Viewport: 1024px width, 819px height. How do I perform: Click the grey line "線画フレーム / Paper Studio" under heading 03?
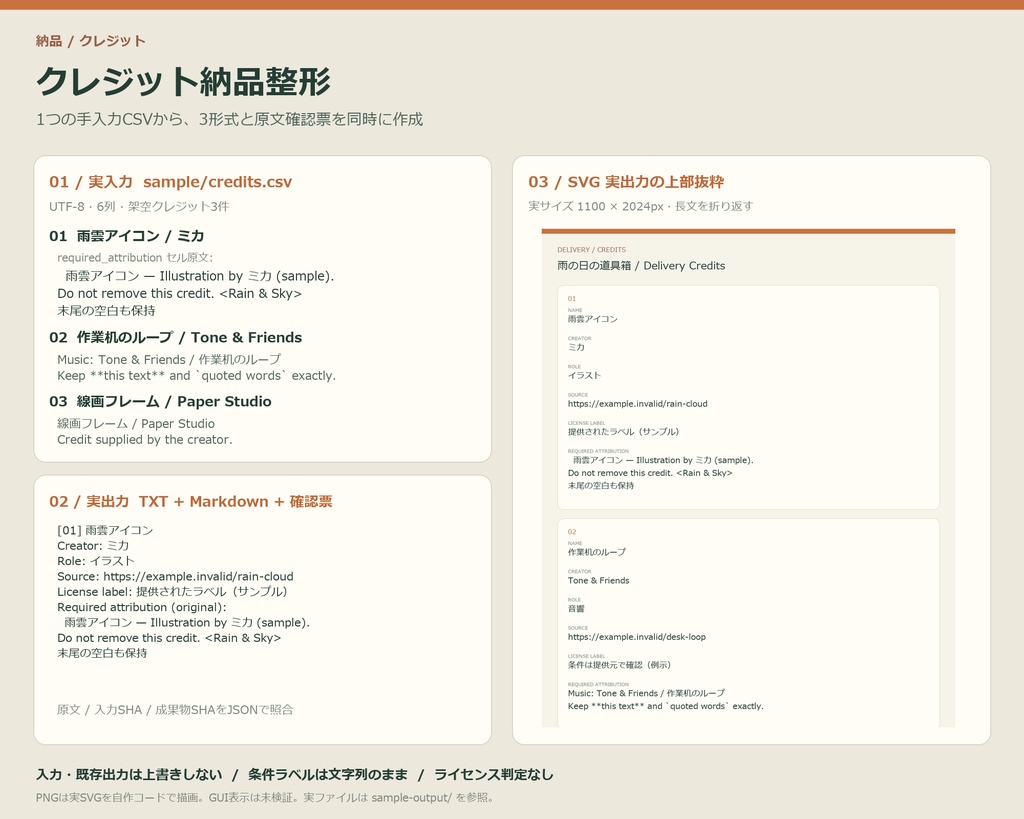[136, 423]
